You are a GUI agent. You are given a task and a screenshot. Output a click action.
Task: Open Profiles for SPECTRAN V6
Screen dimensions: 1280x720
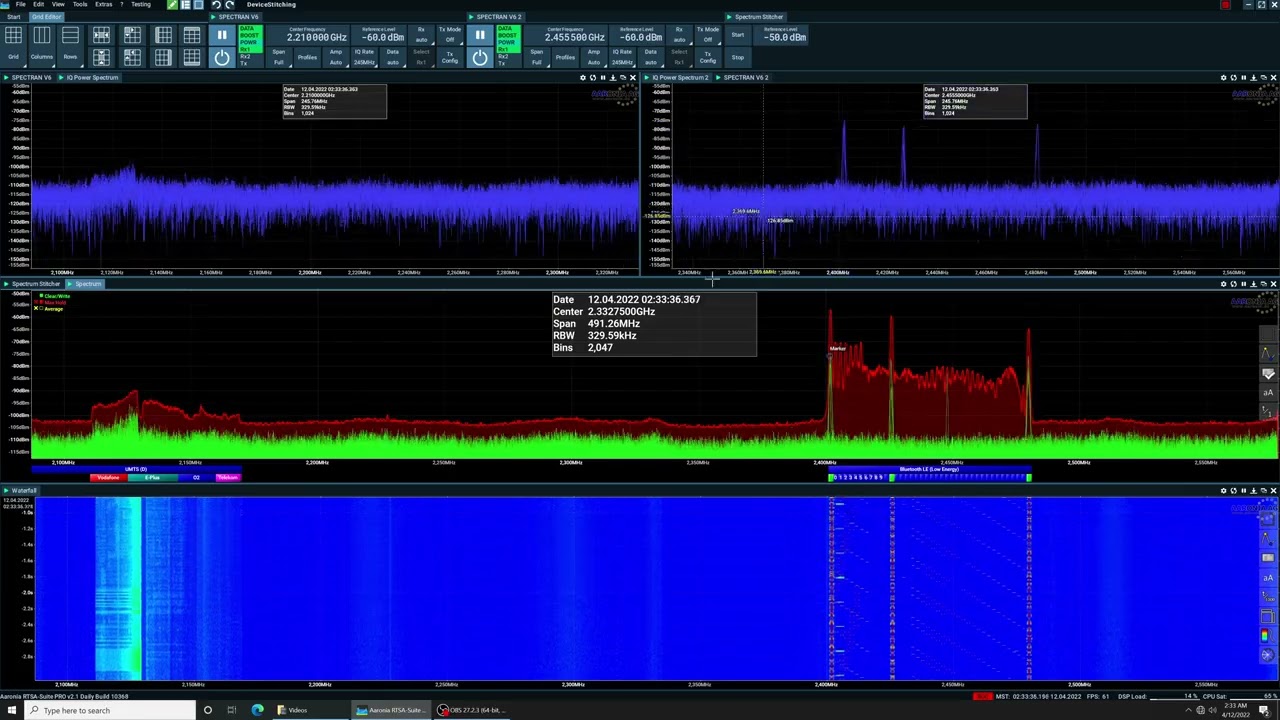click(307, 57)
